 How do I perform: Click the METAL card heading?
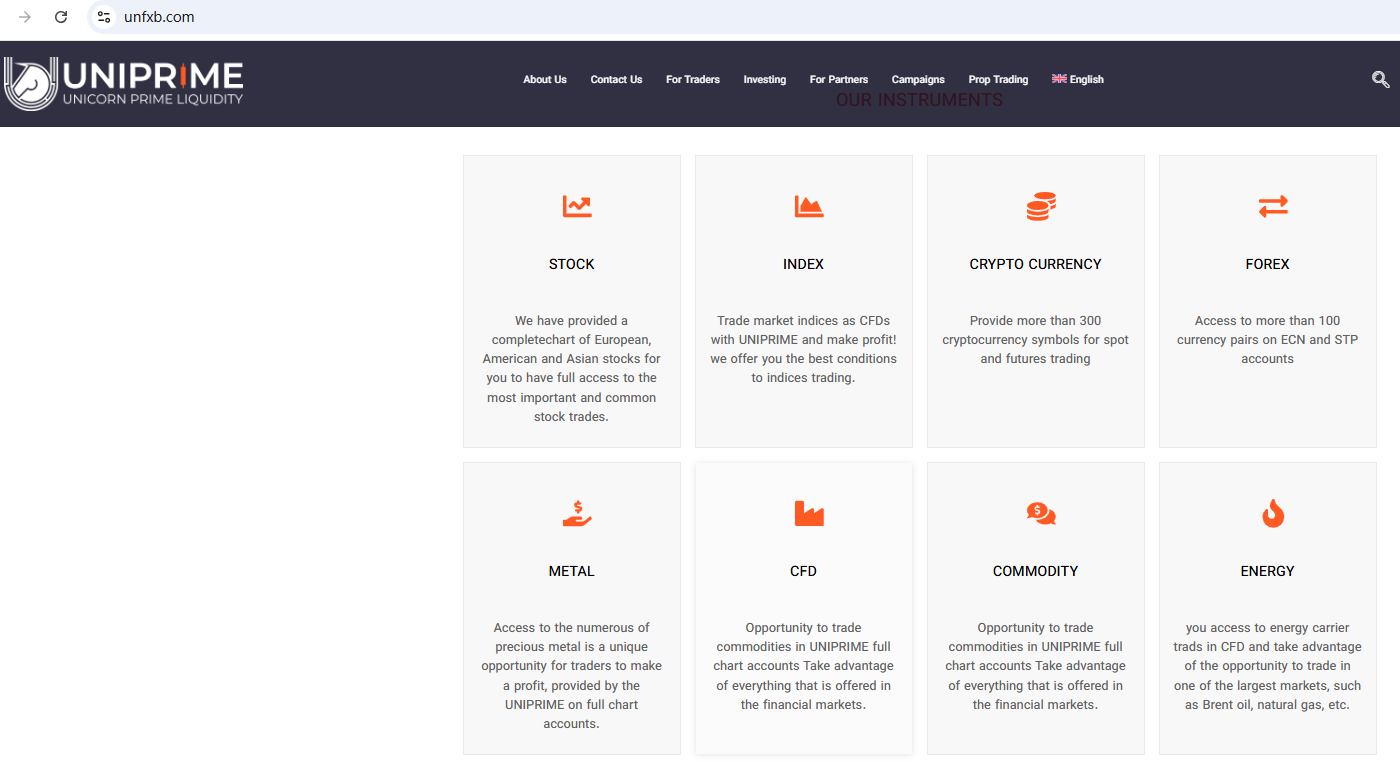click(x=572, y=571)
